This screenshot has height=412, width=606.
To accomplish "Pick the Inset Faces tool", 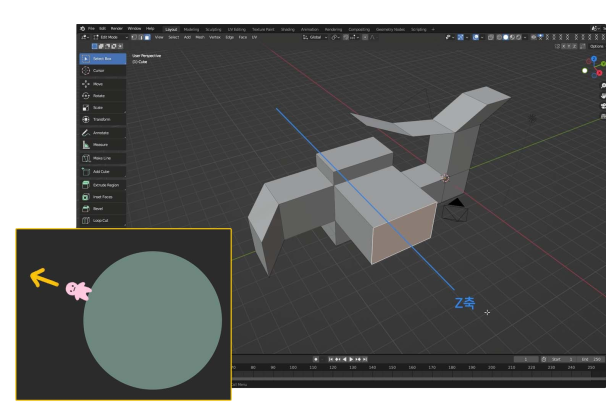I will pyautogui.click(x=102, y=196).
